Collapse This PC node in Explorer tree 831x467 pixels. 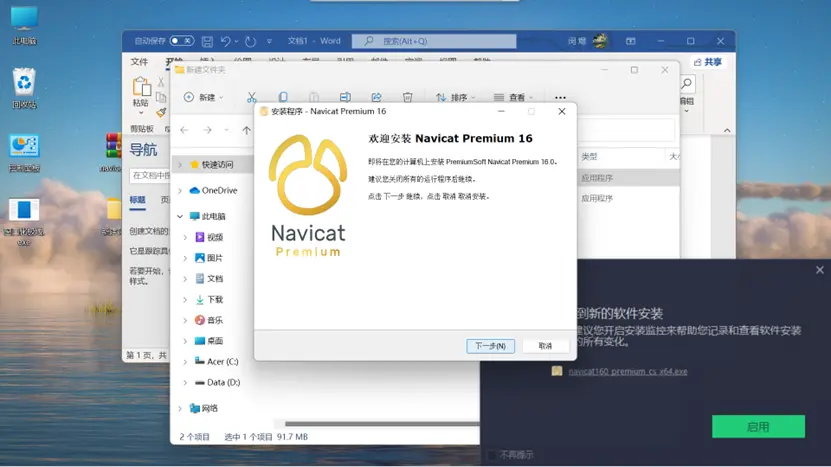click(x=180, y=216)
